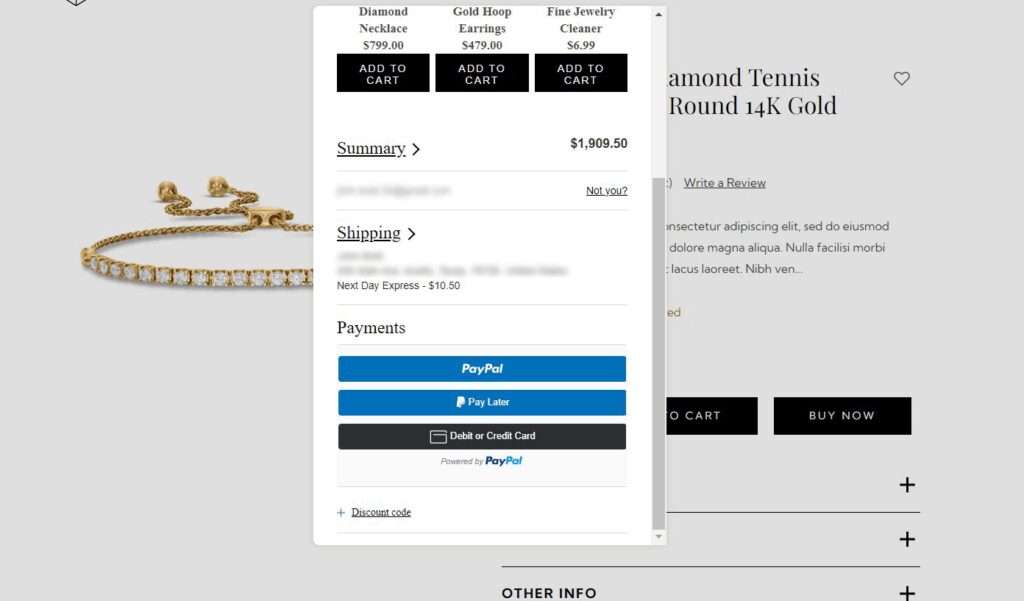Click the PayPal flag icon on Pay Later
This screenshot has width=1024, height=601.
[x=459, y=402]
